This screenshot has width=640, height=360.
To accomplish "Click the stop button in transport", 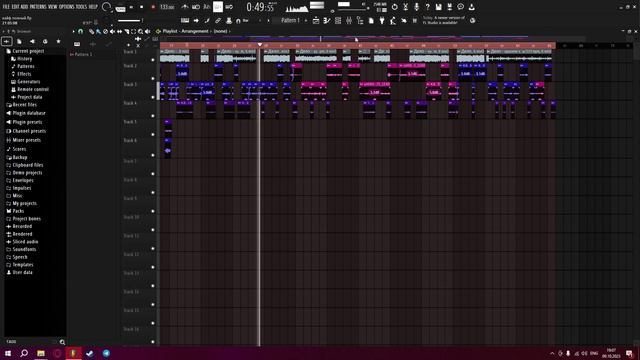I will (142, 7).
